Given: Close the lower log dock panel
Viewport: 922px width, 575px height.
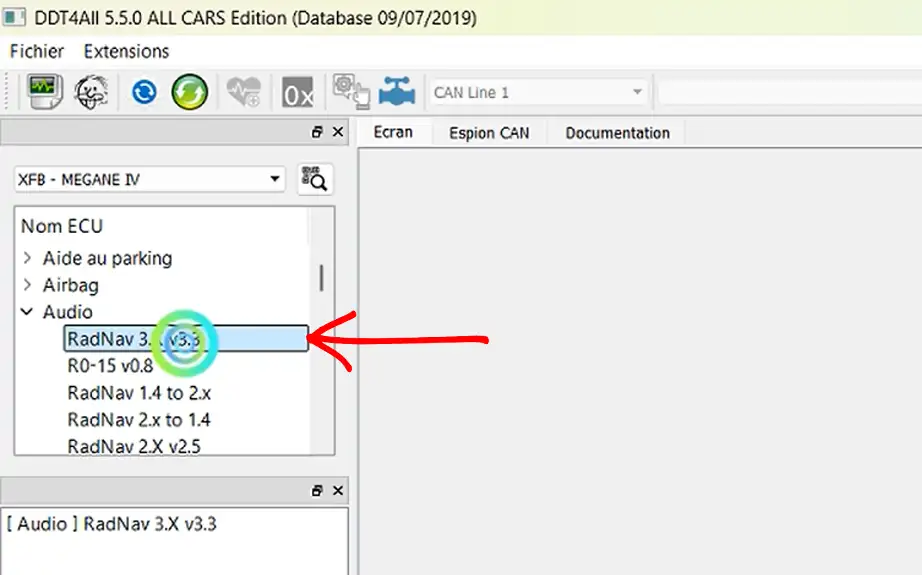Looking at the screenshot, I should (x=338, y=490).
